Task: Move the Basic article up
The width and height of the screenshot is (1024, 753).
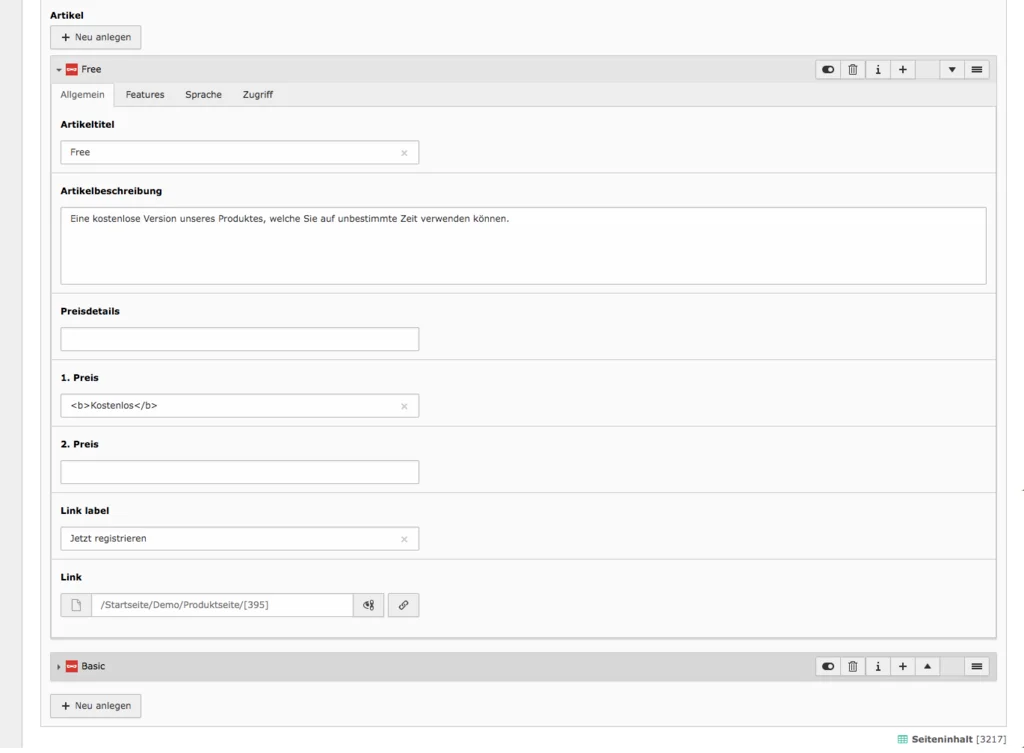Action: coord(927,666)
